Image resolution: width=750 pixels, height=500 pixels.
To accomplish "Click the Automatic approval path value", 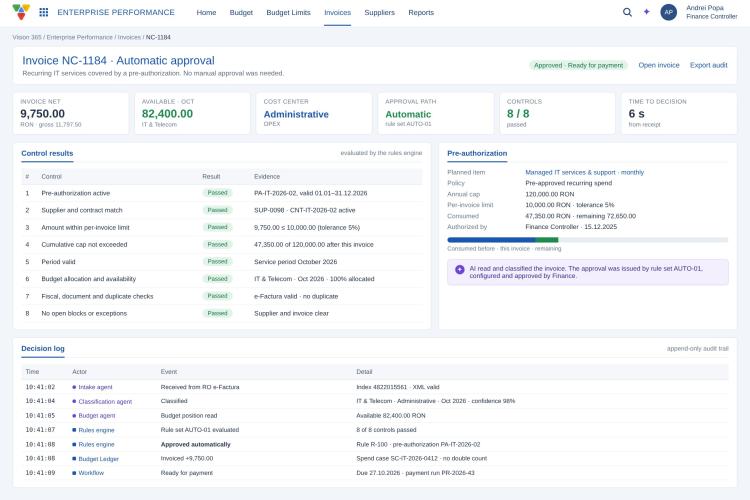I will pos(408,114).
